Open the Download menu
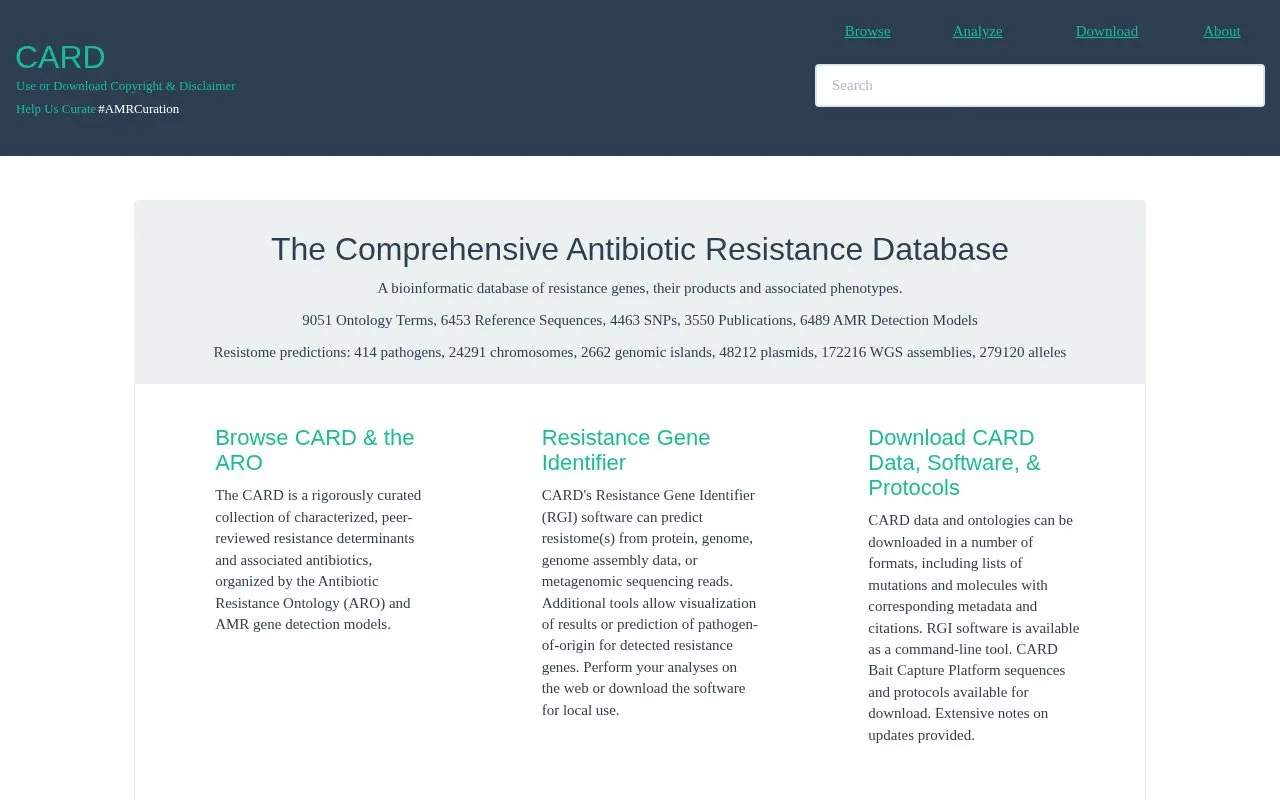 click(1106, 31)
